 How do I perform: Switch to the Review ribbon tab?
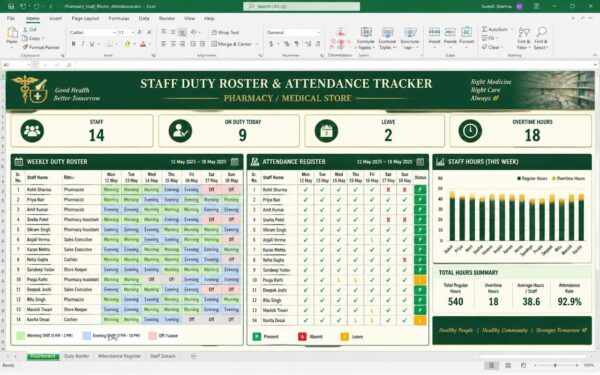[166, 18]
